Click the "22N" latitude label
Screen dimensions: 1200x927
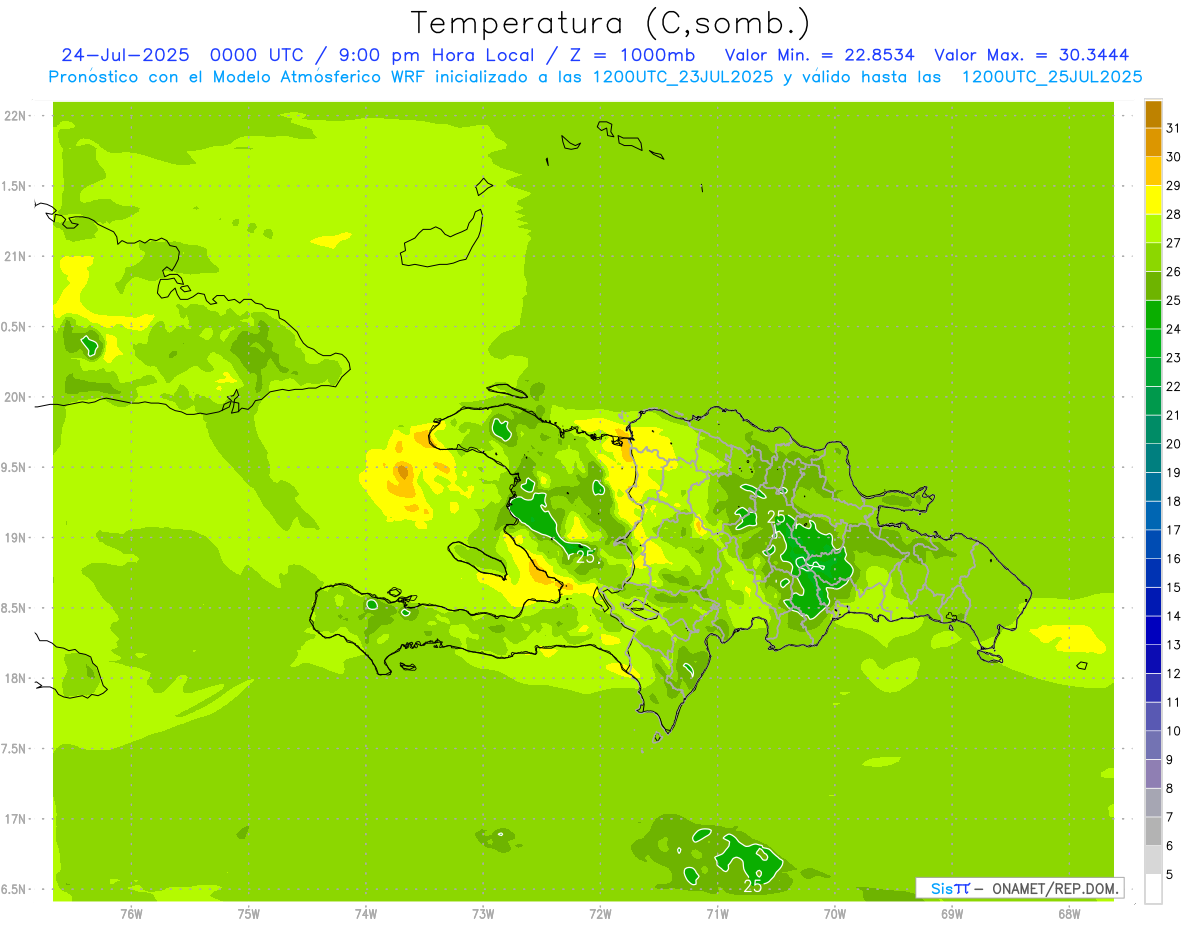point(16,115)
